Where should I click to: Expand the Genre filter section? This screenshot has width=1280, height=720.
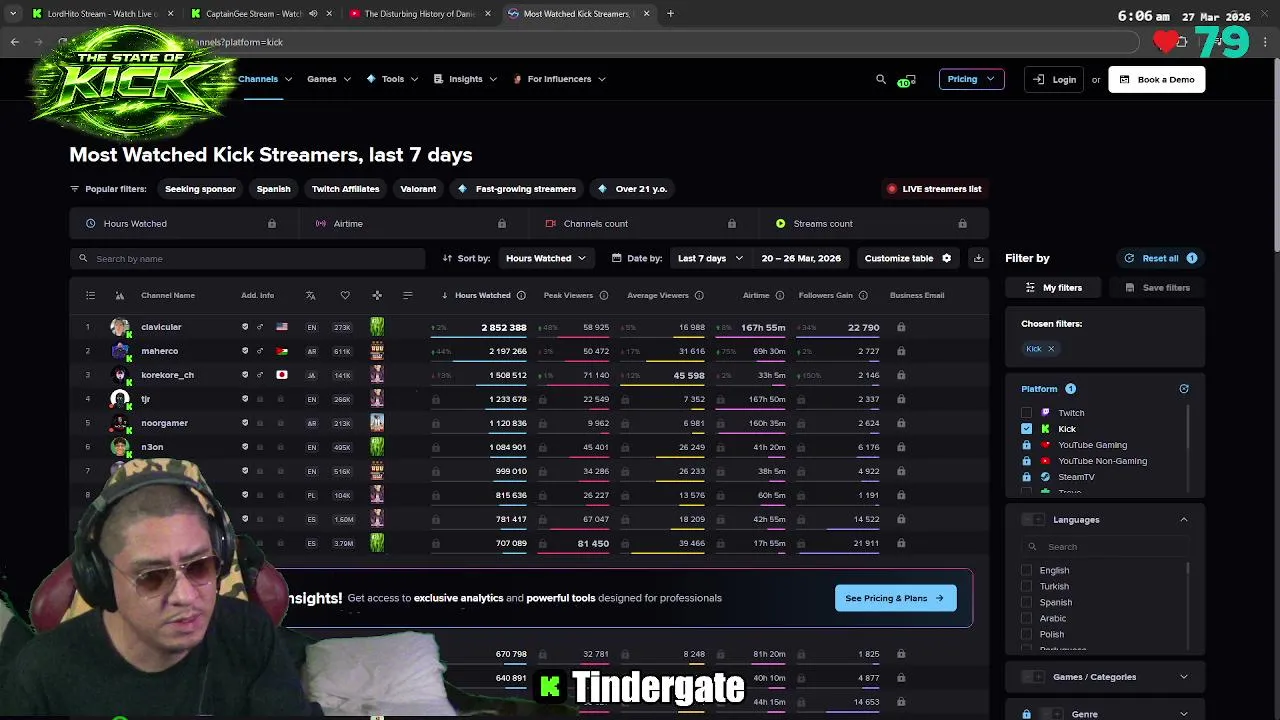click(x=1184, y=714)
